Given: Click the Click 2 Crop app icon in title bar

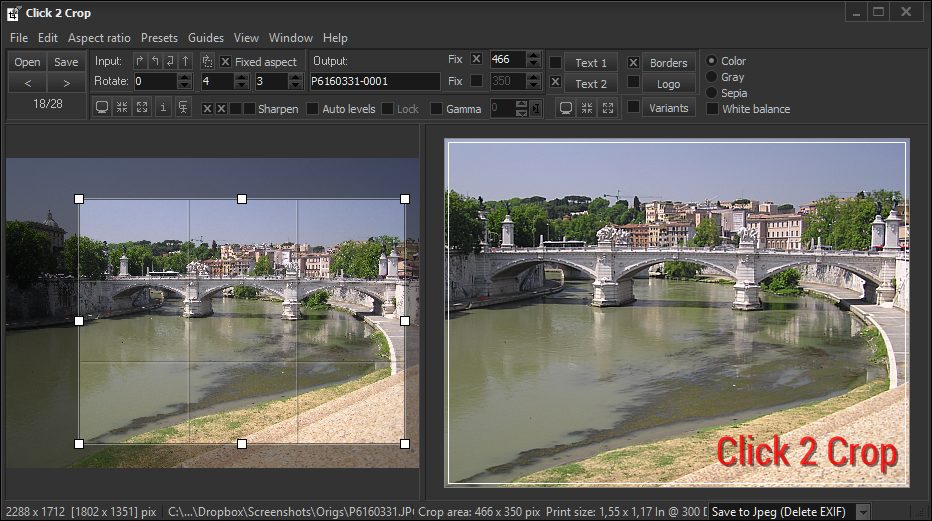Looking at the screenshot, I should pos(14,13).
